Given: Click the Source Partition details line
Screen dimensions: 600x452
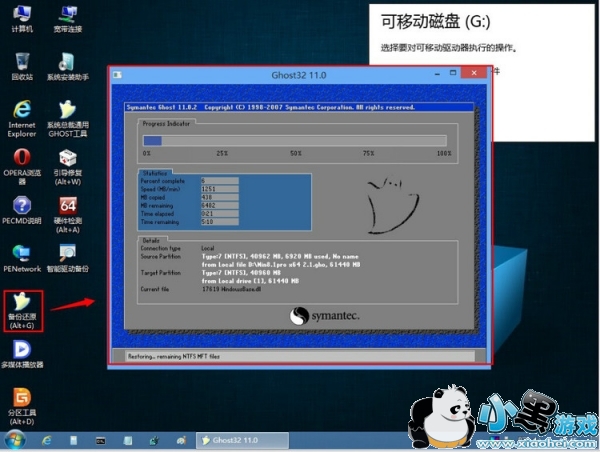Looking at the screenshot, I should coord(280,256).
